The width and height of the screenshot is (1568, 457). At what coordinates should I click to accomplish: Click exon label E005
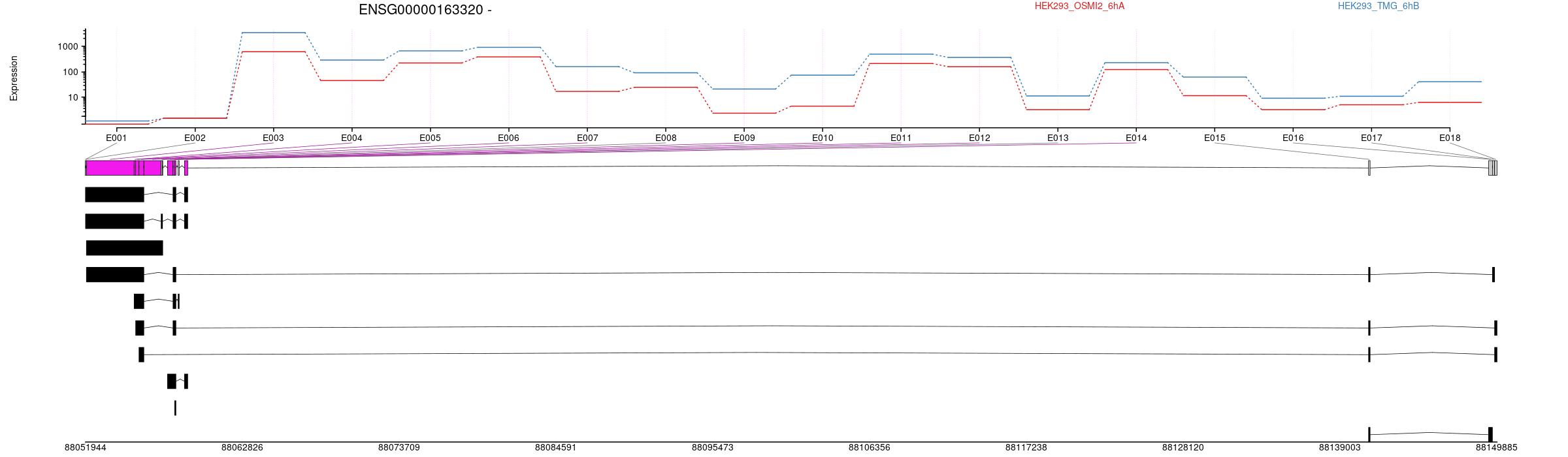(430, 138)
